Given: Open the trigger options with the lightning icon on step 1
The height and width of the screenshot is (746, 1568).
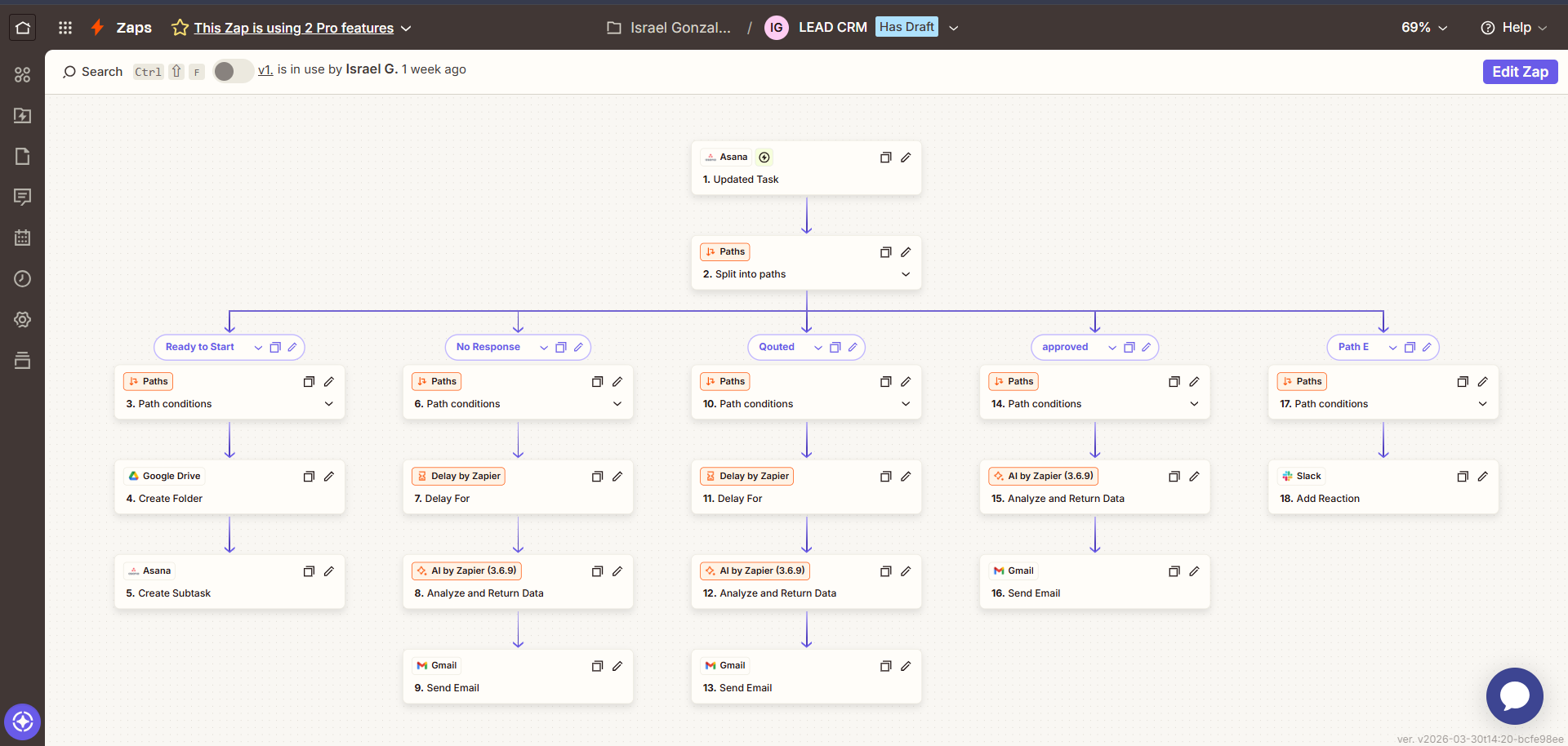Looking at the screenshot, I should (764, 157).
